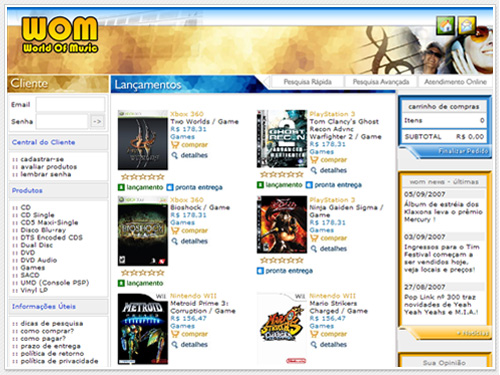Click cart icon for Ninja Gaiden Sigma
This screenshot has height=375, width=500.
click(x=314, y=238)
